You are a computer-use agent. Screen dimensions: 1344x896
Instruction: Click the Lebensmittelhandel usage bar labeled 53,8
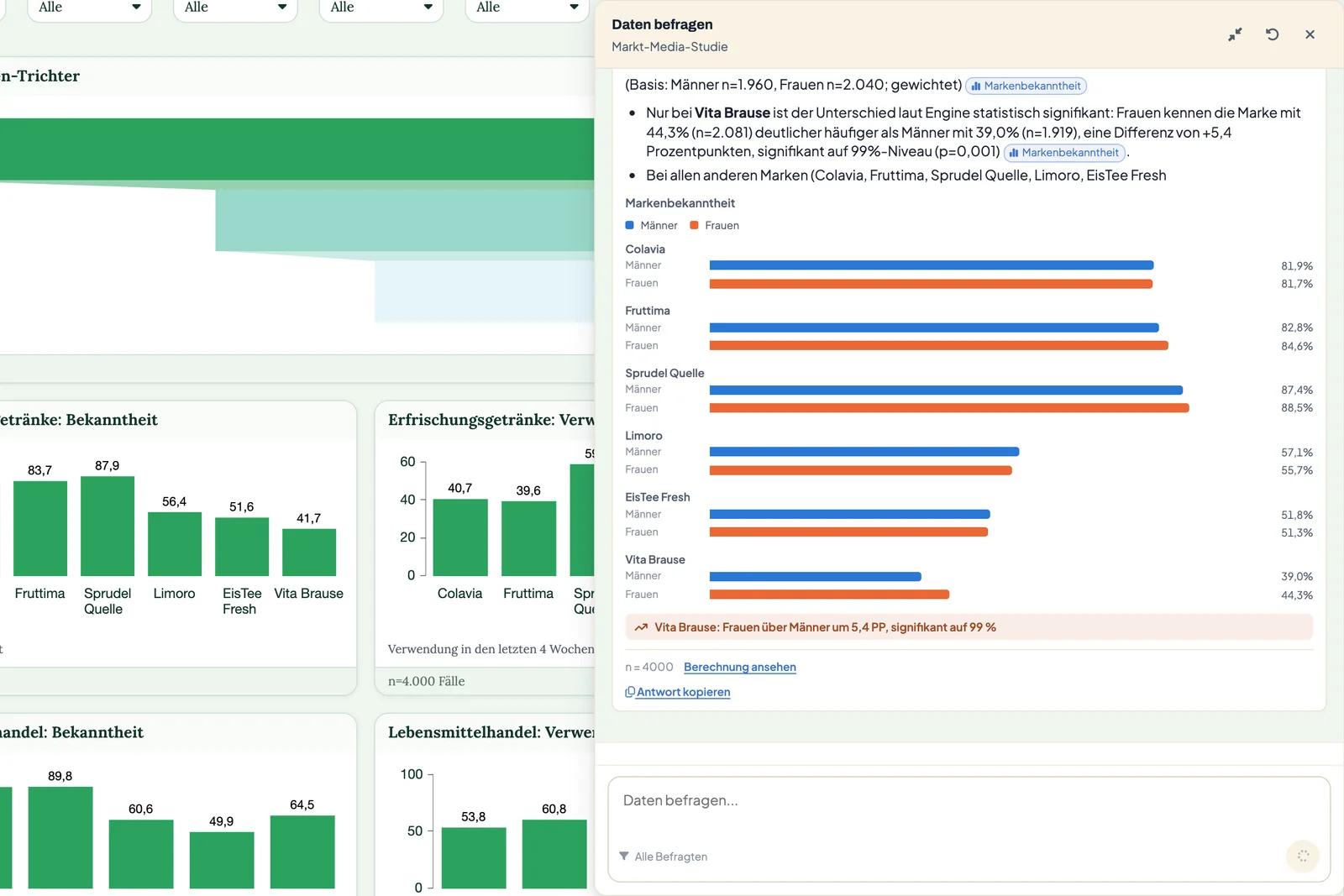click(474, 858)
